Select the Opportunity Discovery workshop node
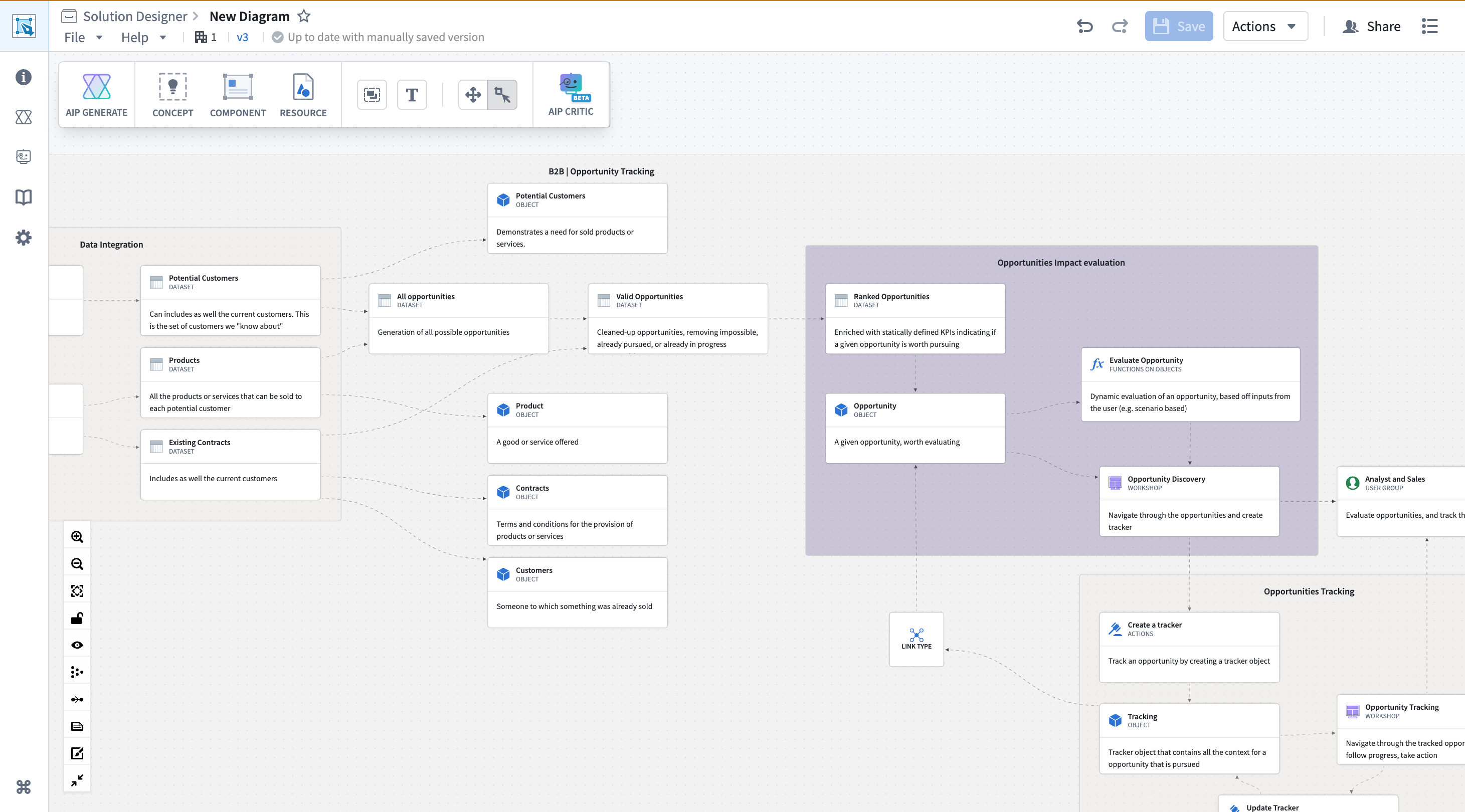The image size is (1465, 812). 1189,502
